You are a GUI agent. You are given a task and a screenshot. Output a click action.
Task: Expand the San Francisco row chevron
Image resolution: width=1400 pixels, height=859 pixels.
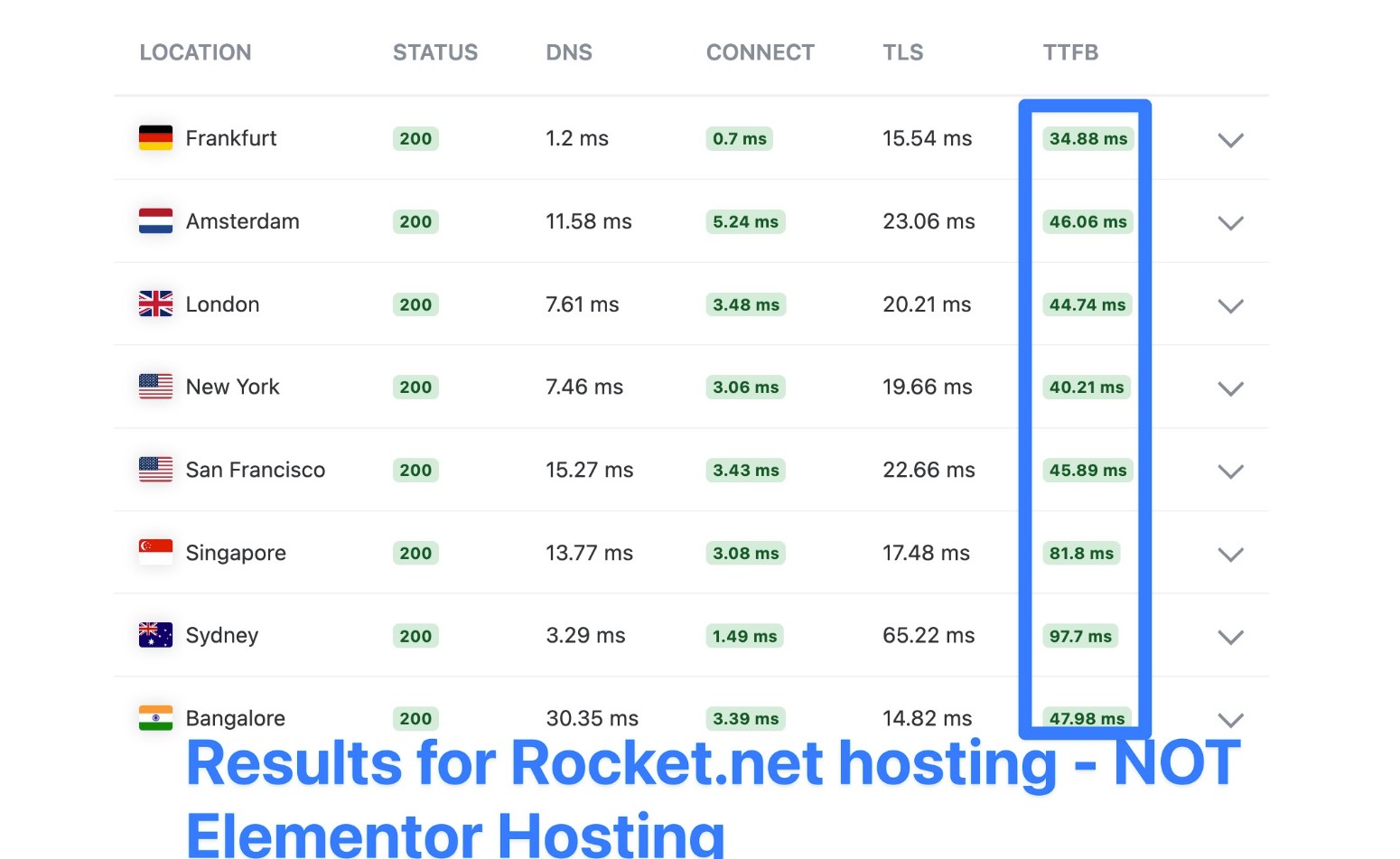(1230, 472)
